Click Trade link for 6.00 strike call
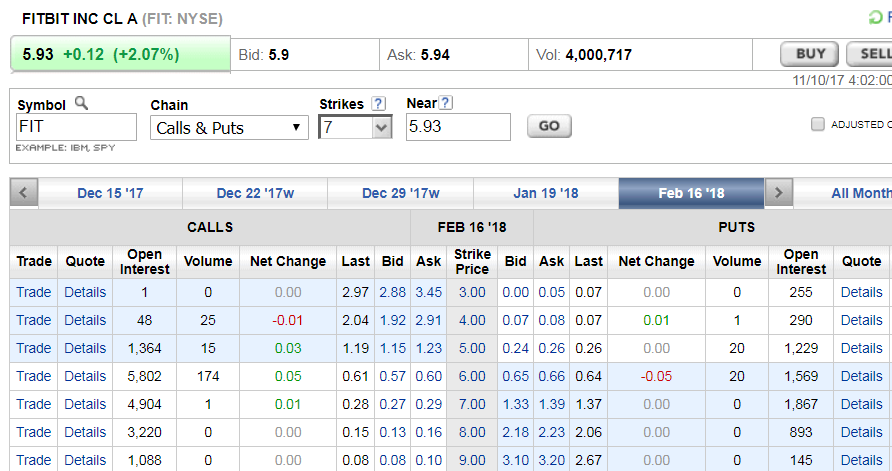 (34, 376)
